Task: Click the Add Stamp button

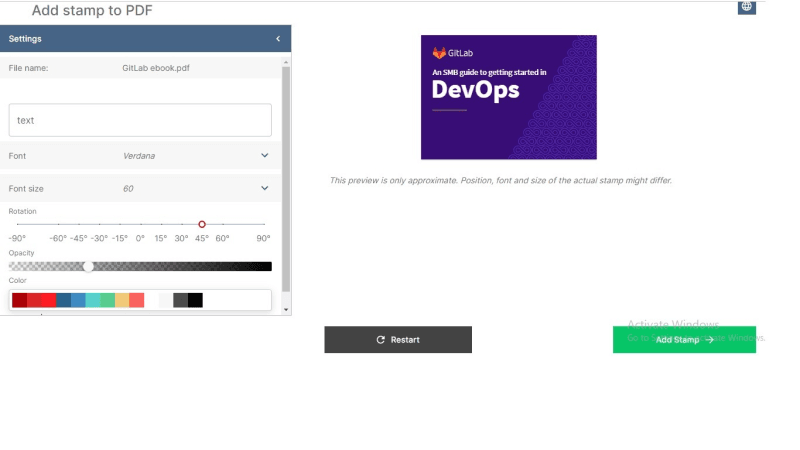Action: pos(684,340)
